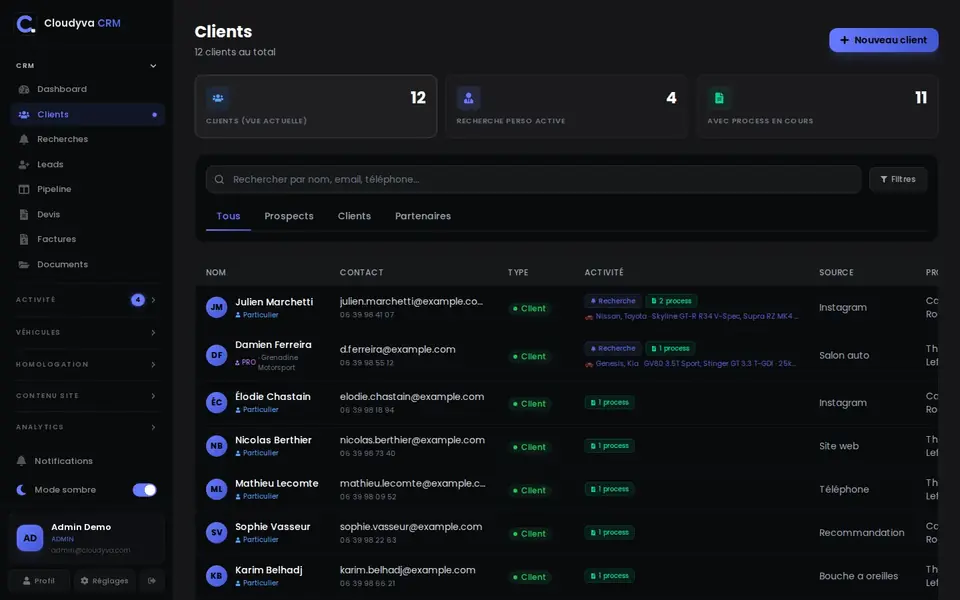Click the JM avatar for Julien Marchetti

pos(217,307)
